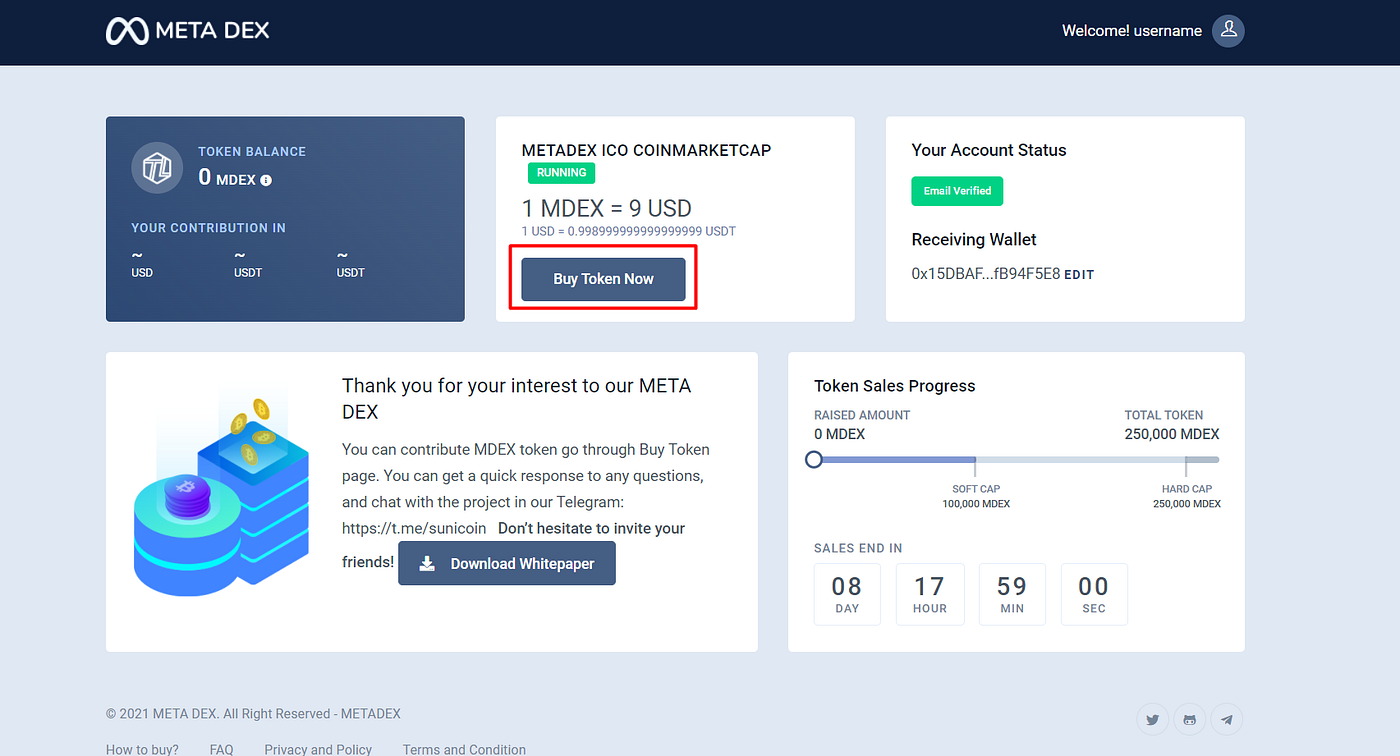Click the Telegram t.me/sunicoin link

coord(414,528)
